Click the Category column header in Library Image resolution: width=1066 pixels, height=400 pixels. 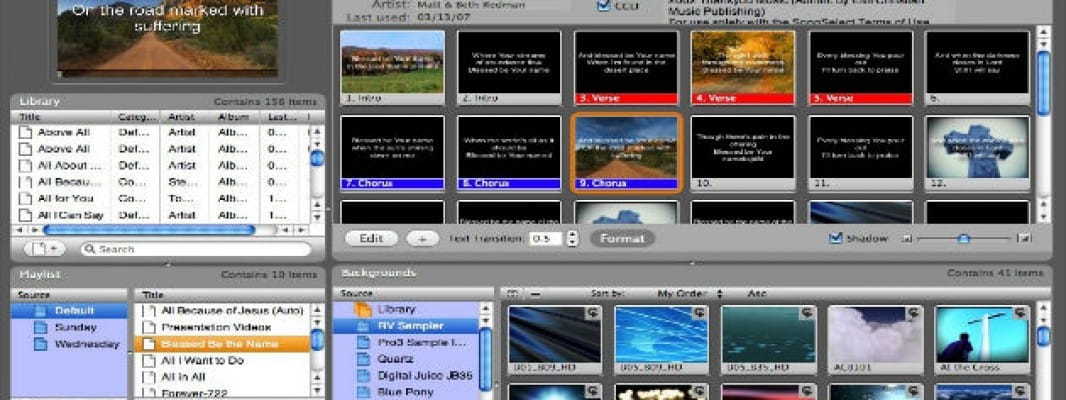pos(137,117)
